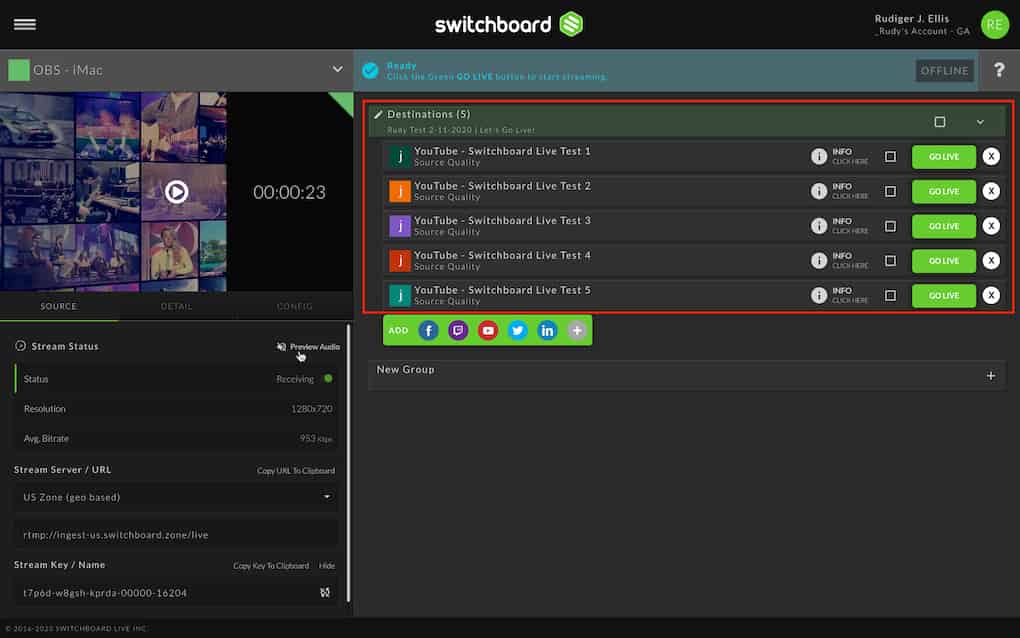Viewport: 1020px width, 638px height.
Task: Open the info icon for Live Test 1
Action: pyautogui.click(x=818, y=156)
